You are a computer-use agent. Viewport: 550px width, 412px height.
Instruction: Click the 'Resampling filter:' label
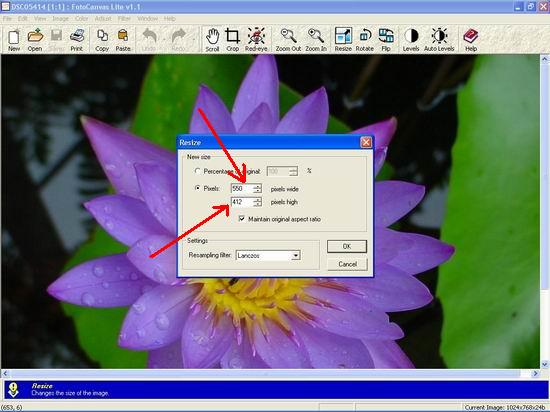(210, 255)
